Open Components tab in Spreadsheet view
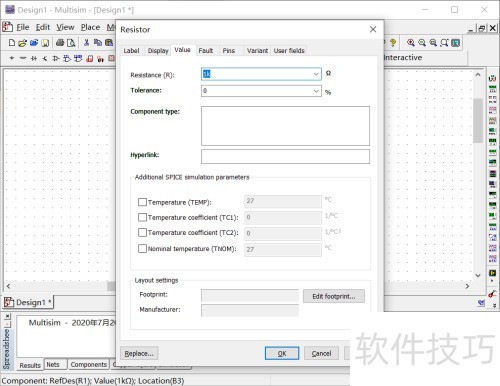Viewport: 500px width, 386px height. tap(89, 365)
